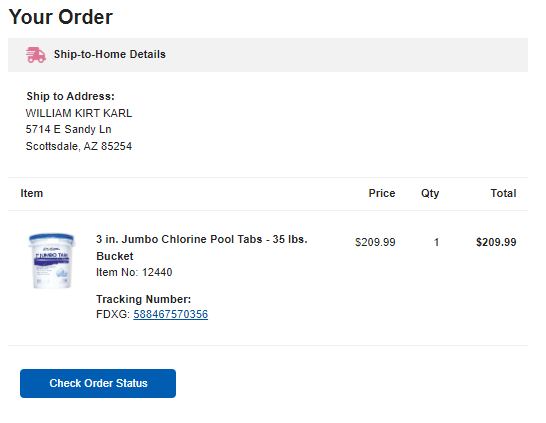Select the Jumbo Chlorine Pool Tabs title
This screenshot has width=546, height=423.
pos(202,248)
